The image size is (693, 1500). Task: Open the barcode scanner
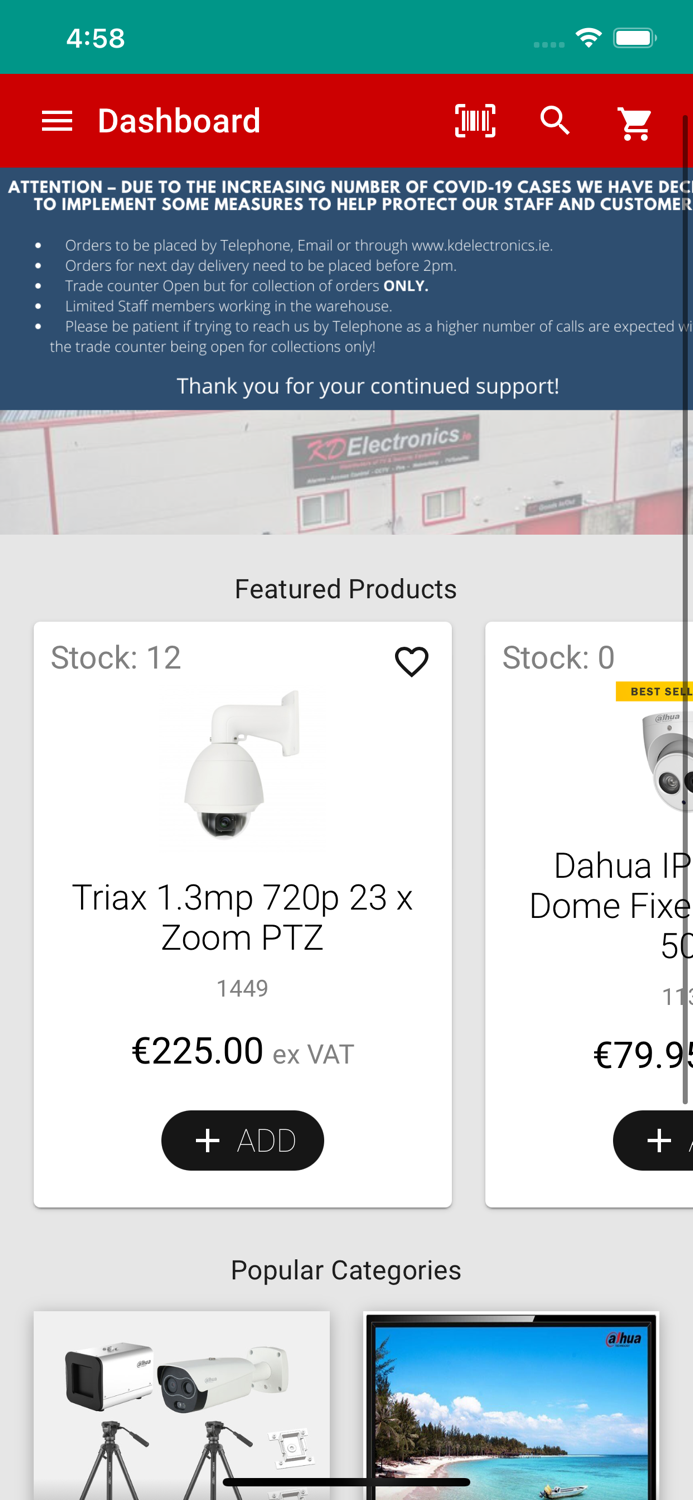click(x=475, y=120)
